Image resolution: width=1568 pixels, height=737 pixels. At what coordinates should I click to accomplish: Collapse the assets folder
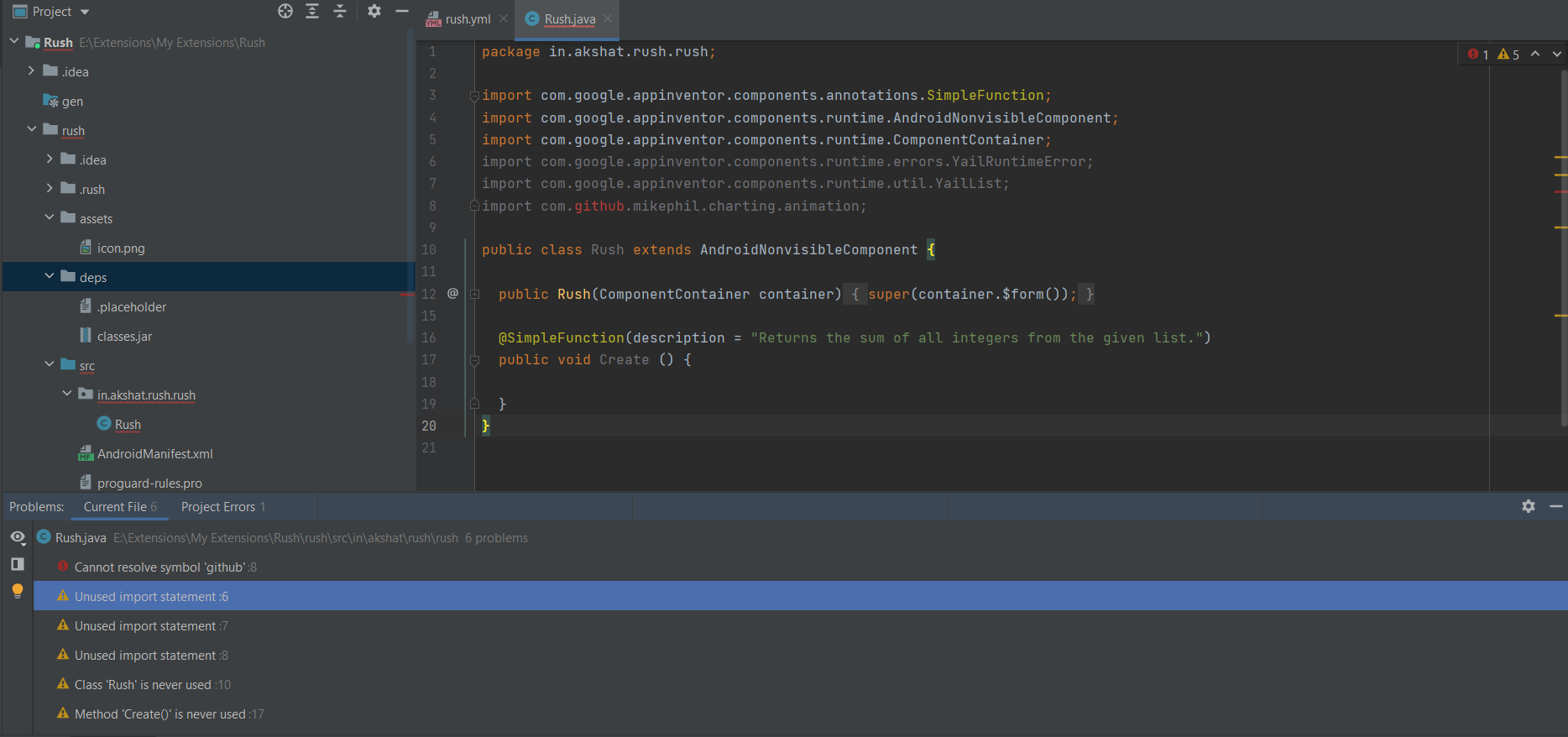pos(50,217)
